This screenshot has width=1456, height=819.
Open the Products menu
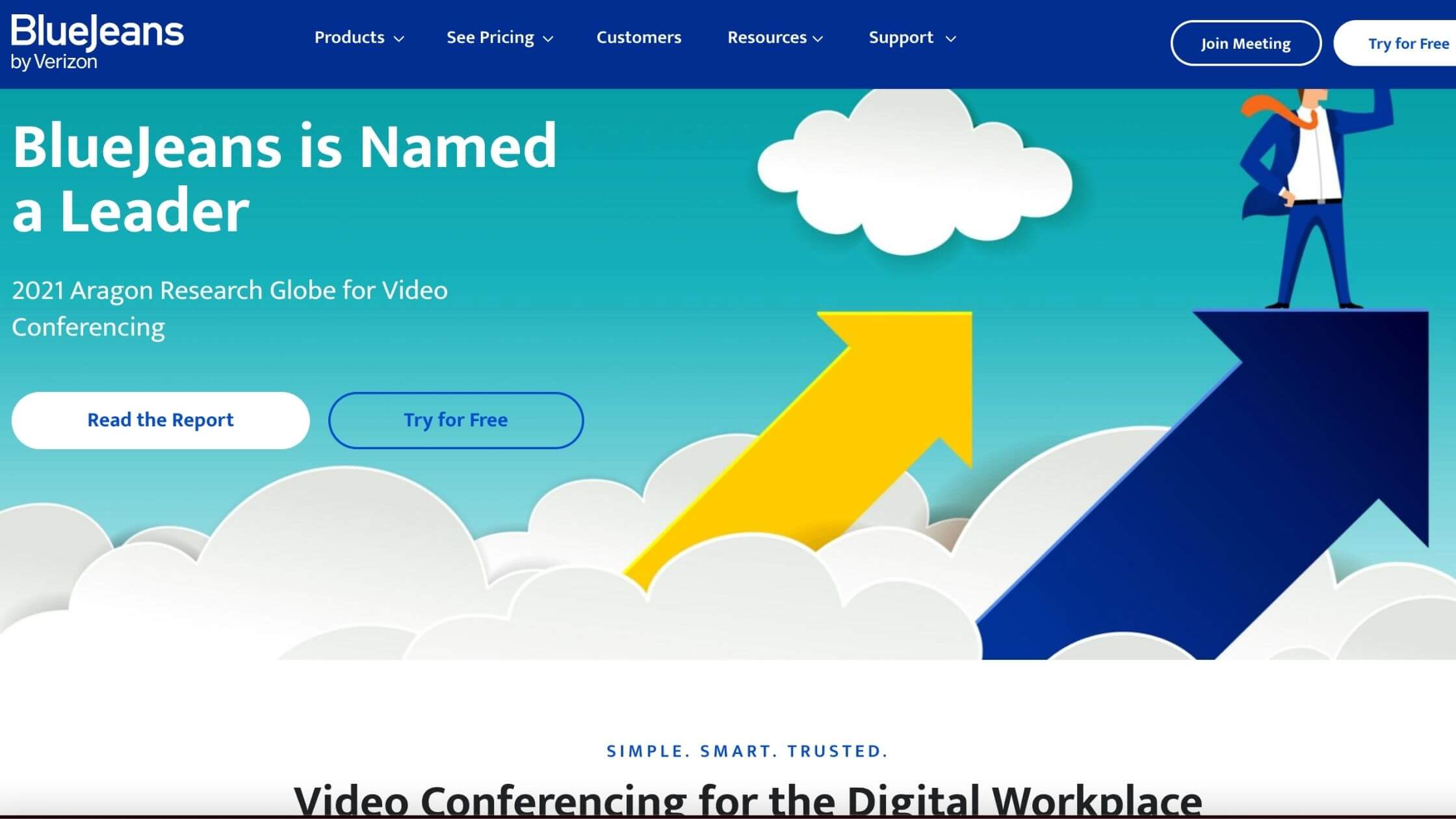(349, 38)
